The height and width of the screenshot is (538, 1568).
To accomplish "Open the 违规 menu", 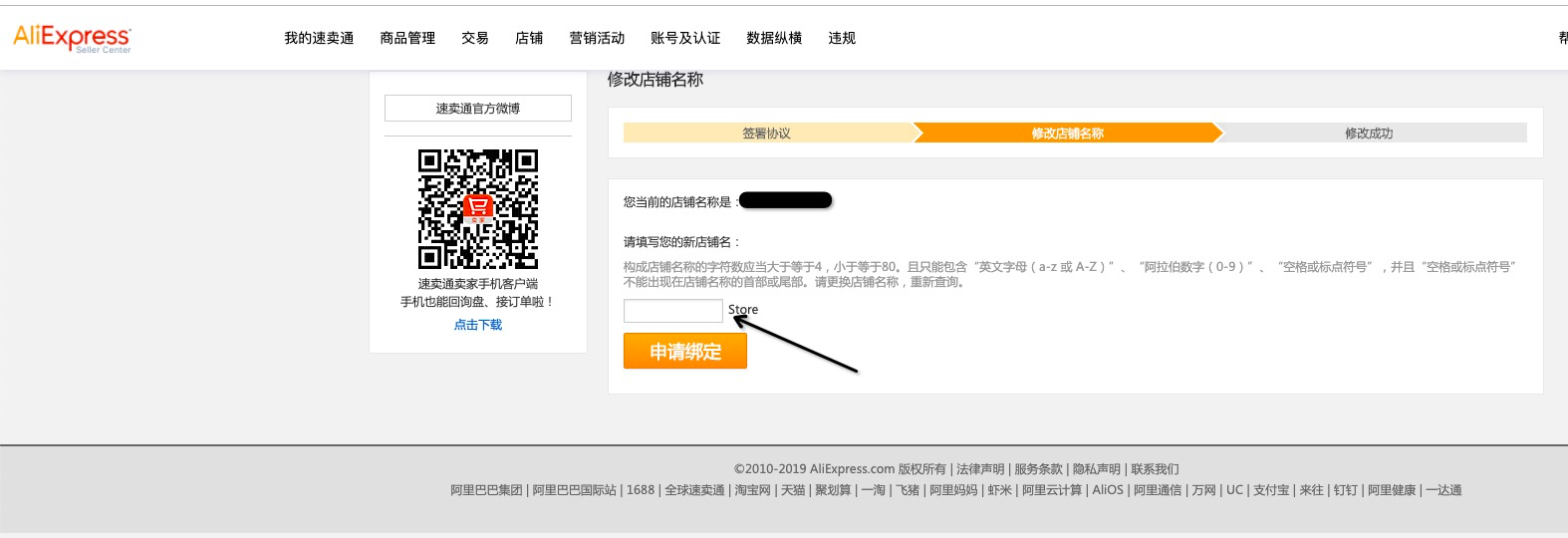I will (x=842, y=38).
